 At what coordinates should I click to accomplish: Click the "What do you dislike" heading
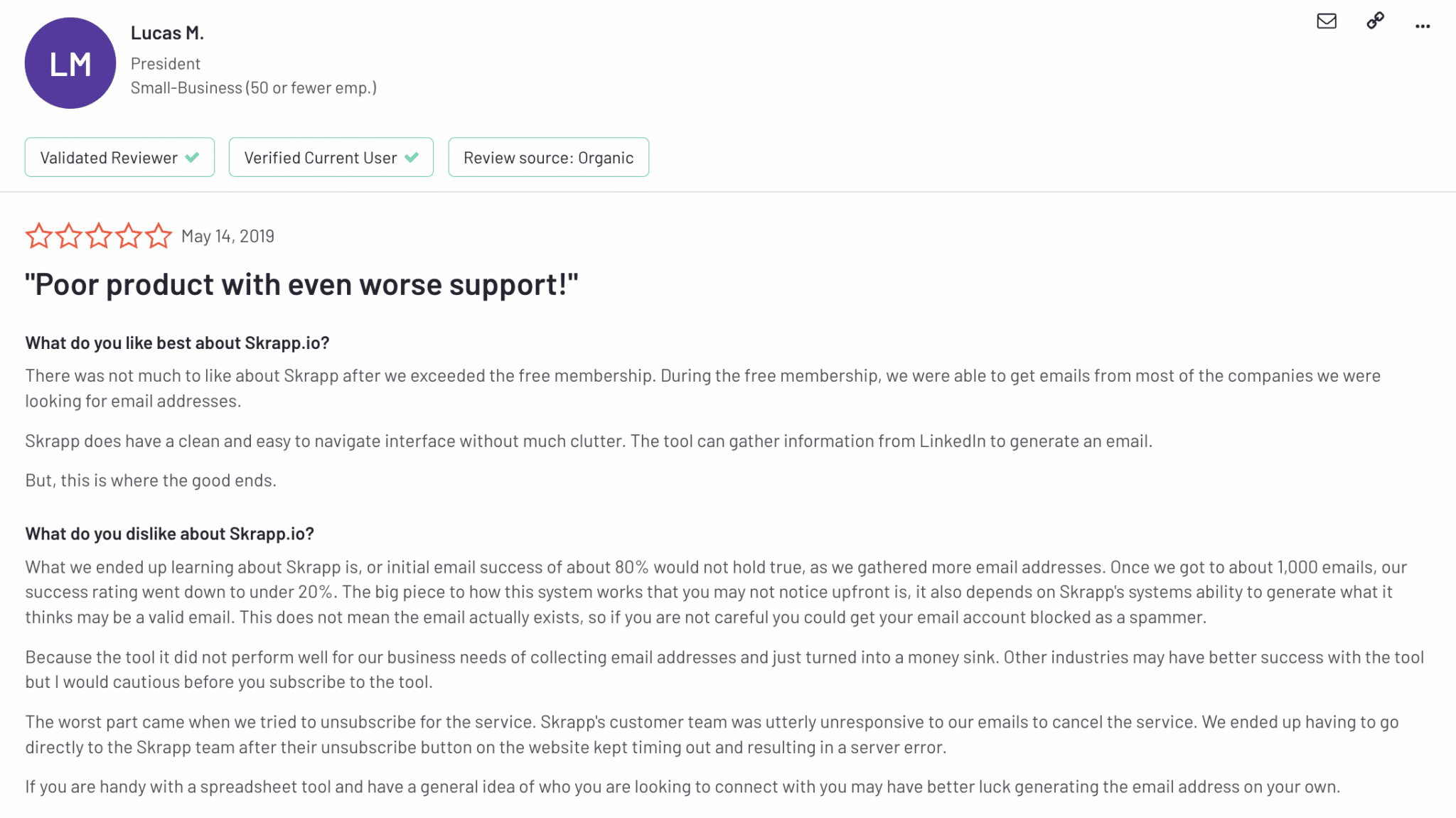169,534
